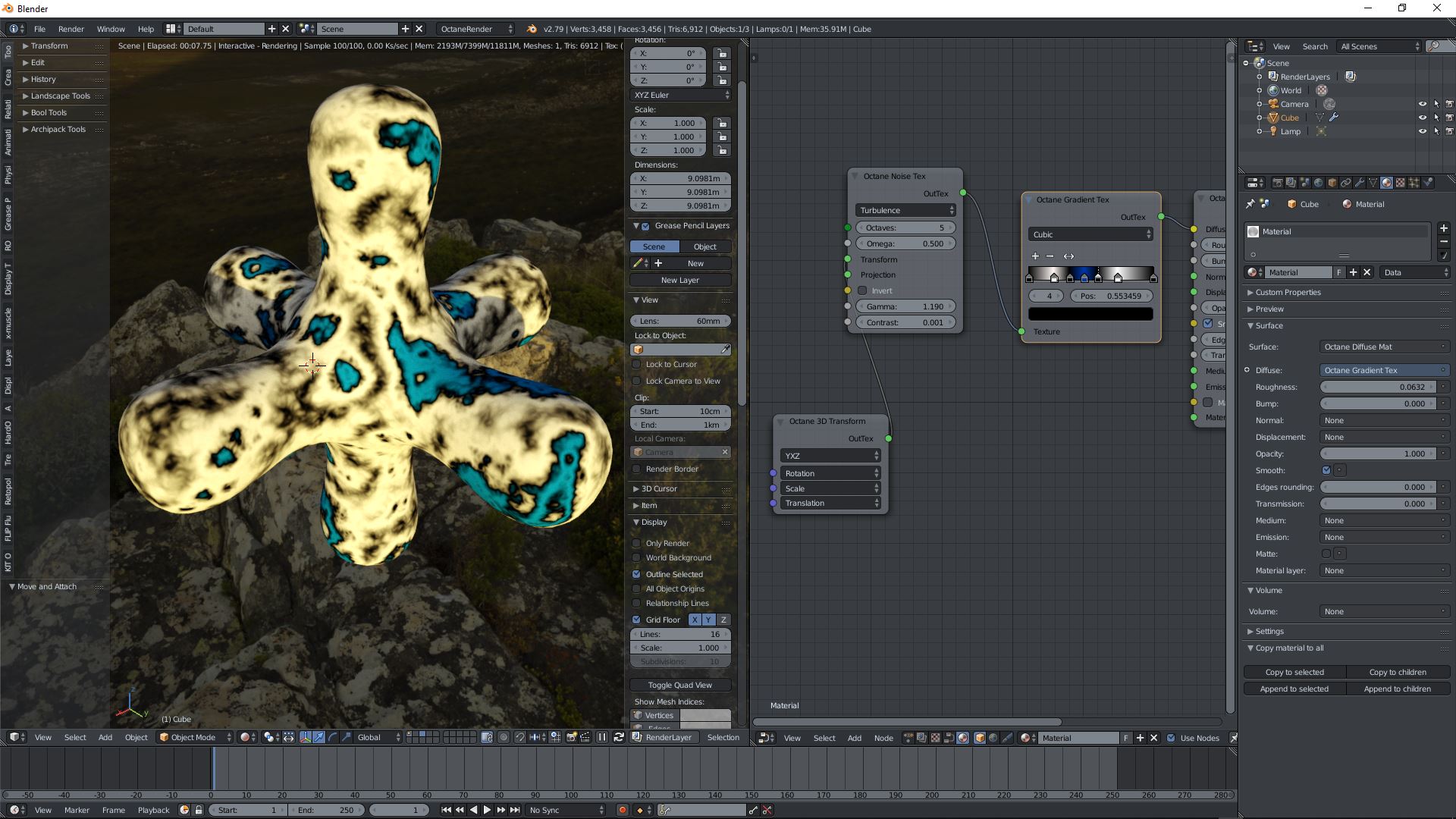The height and width of the screenshot is (819, 1456).
Task: Toggle the record keyframe button
Action: [623, 810]
